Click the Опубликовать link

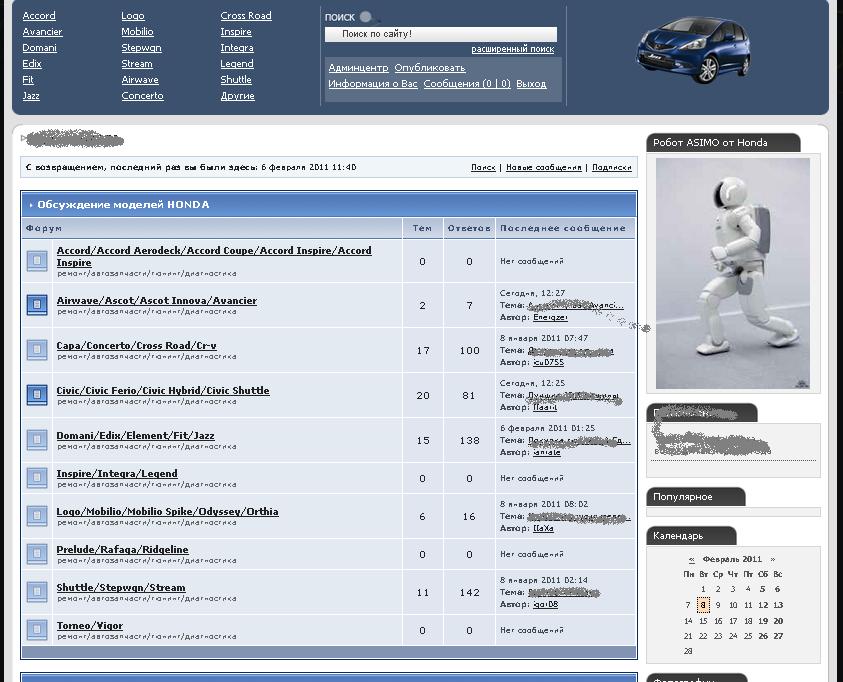(x=430, y=68)
